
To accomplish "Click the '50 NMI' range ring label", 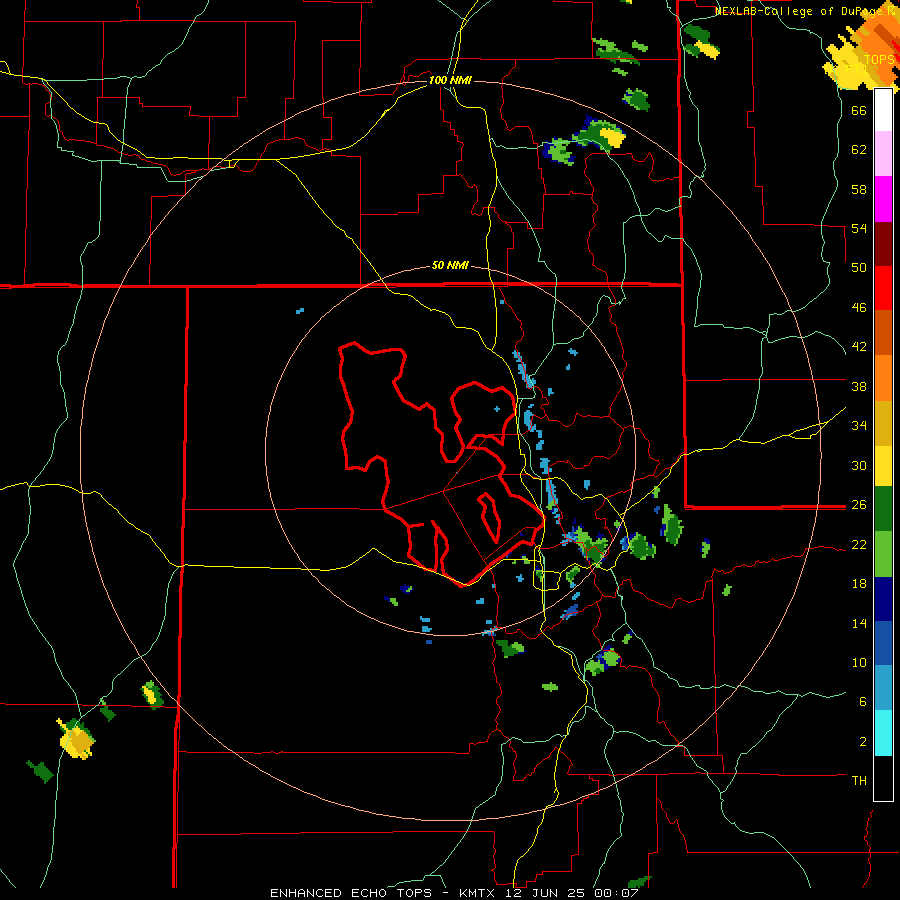I will (x=450, y=265).
